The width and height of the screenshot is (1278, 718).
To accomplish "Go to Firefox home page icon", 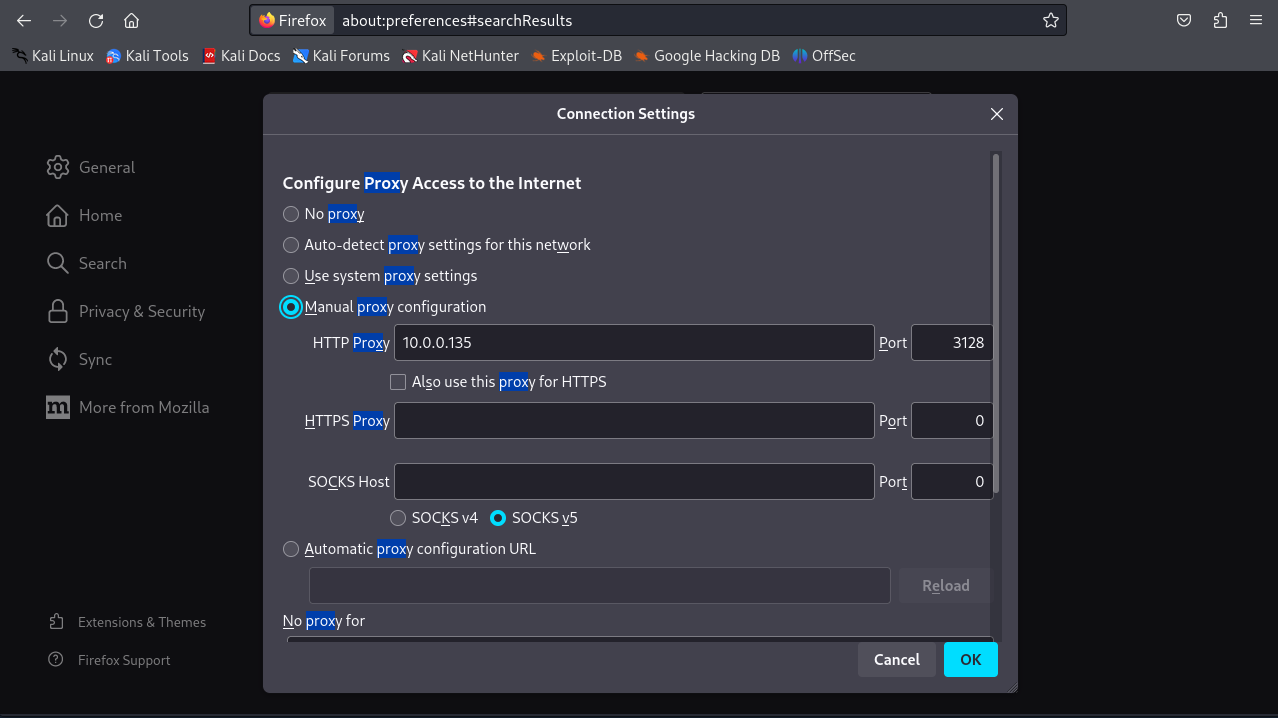I will 131,20.
